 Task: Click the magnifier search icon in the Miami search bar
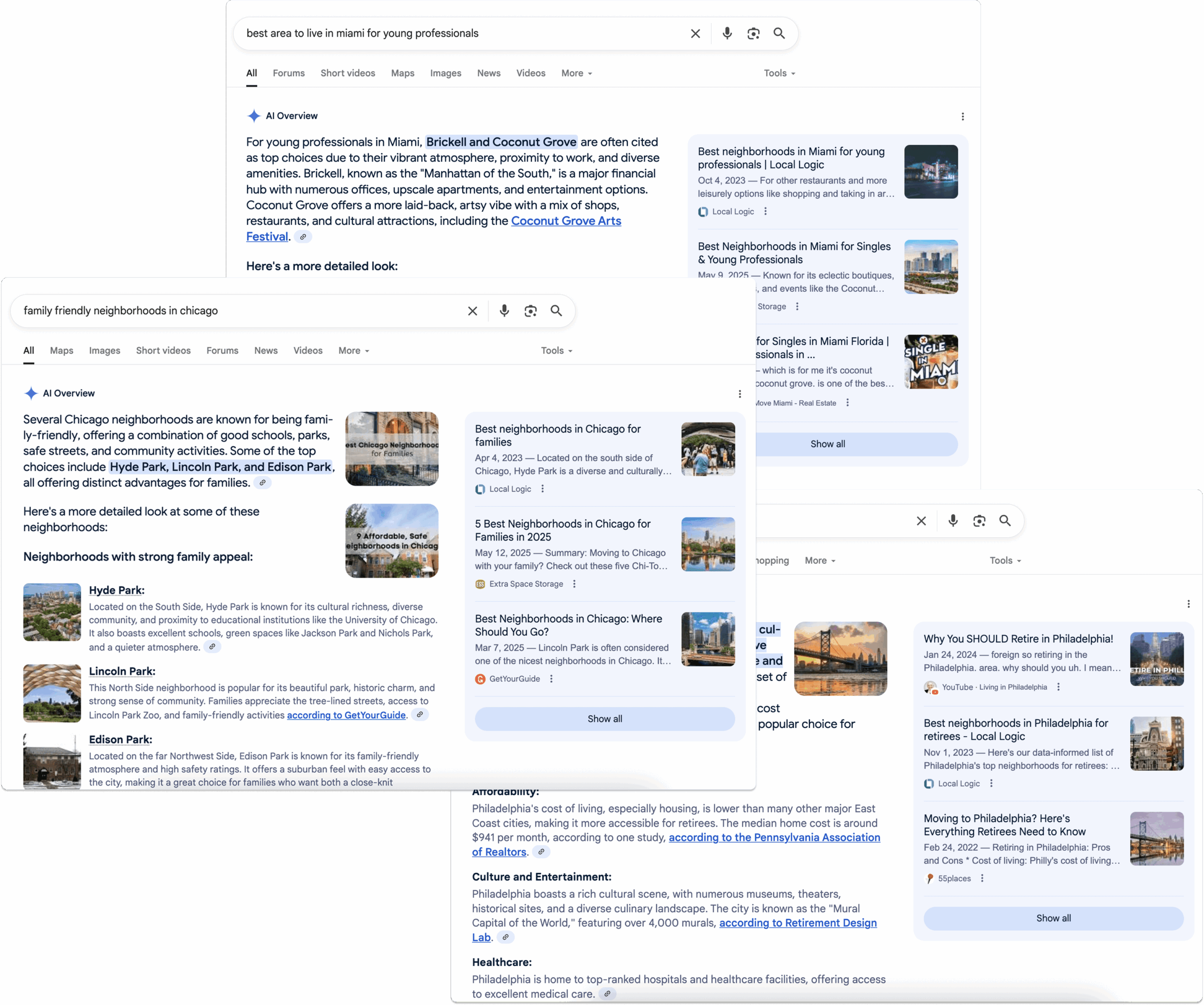[x=778, y=33]
